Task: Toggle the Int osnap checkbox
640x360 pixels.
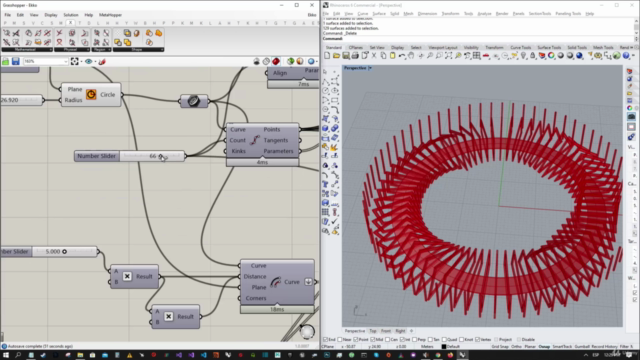Action: coord(402,339)
